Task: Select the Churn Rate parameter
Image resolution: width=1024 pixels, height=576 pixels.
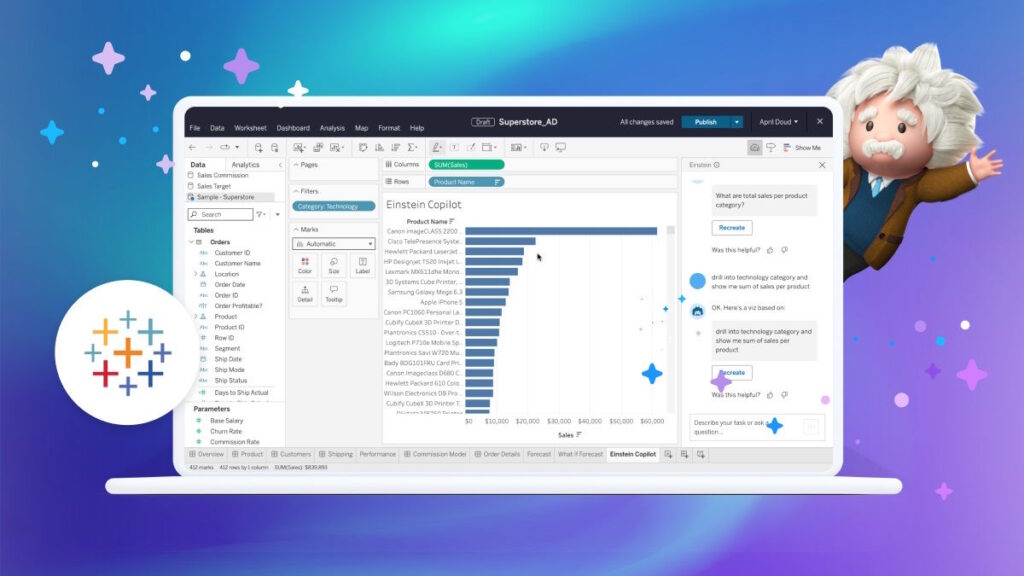Action: 226,432
